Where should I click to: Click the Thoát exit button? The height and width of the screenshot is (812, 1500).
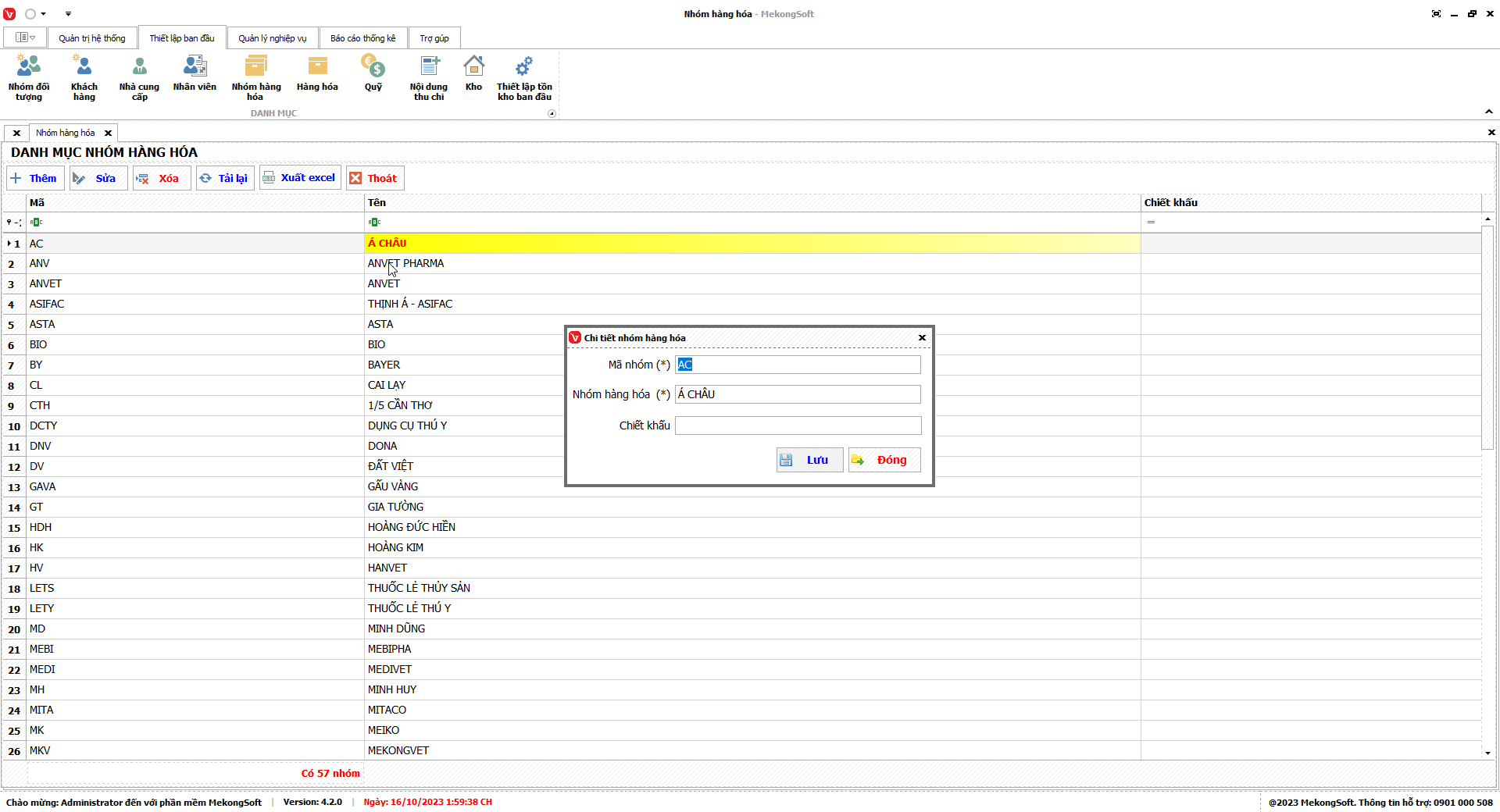point(375,178)
